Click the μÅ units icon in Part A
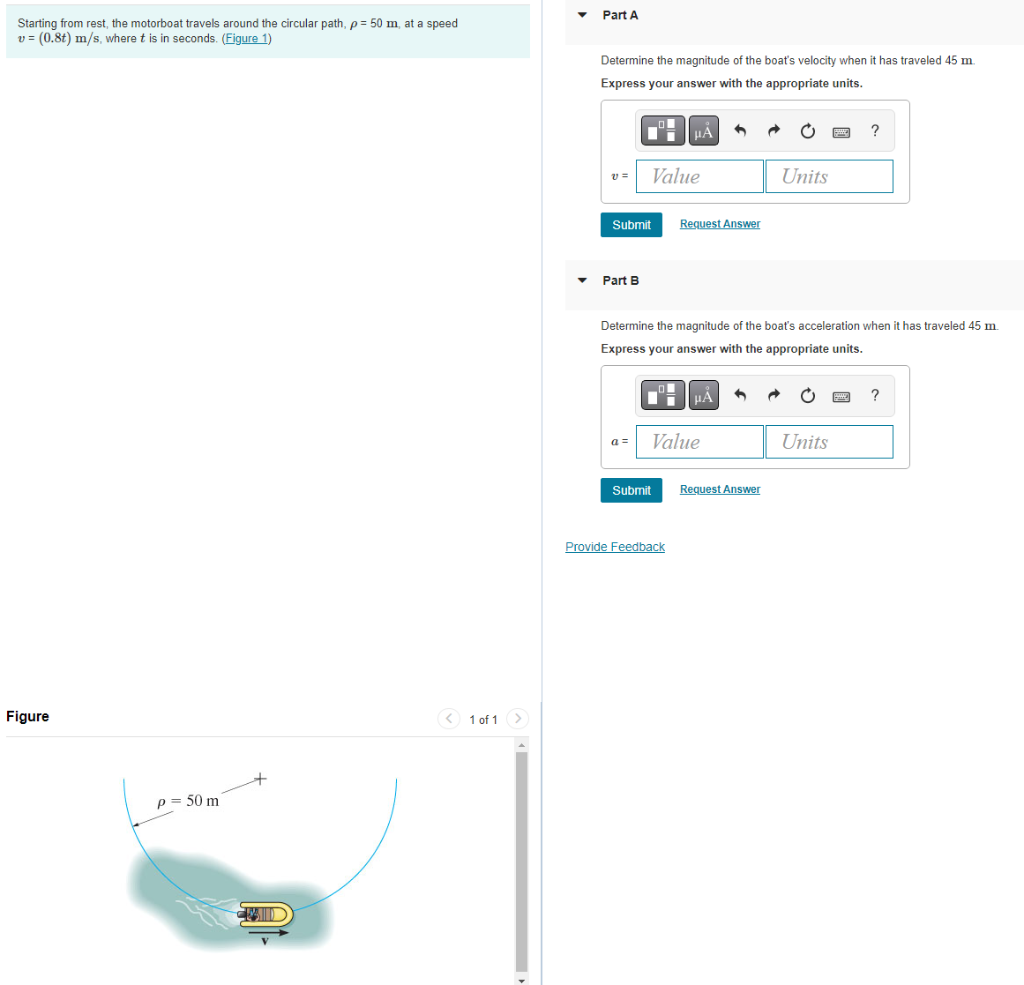The image size is (1024, 985). [703, 130]
